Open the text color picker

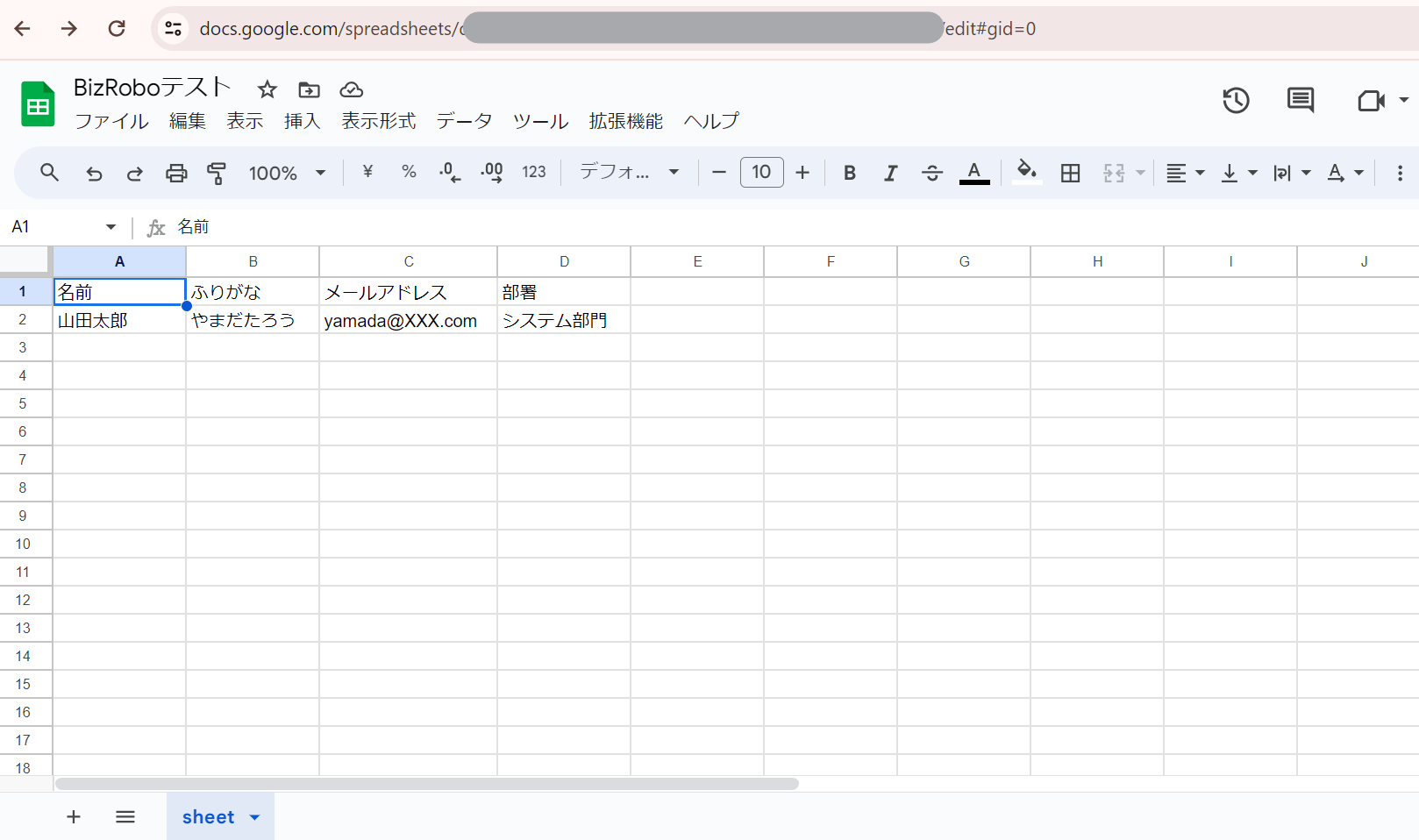click(x=974, y=173)
